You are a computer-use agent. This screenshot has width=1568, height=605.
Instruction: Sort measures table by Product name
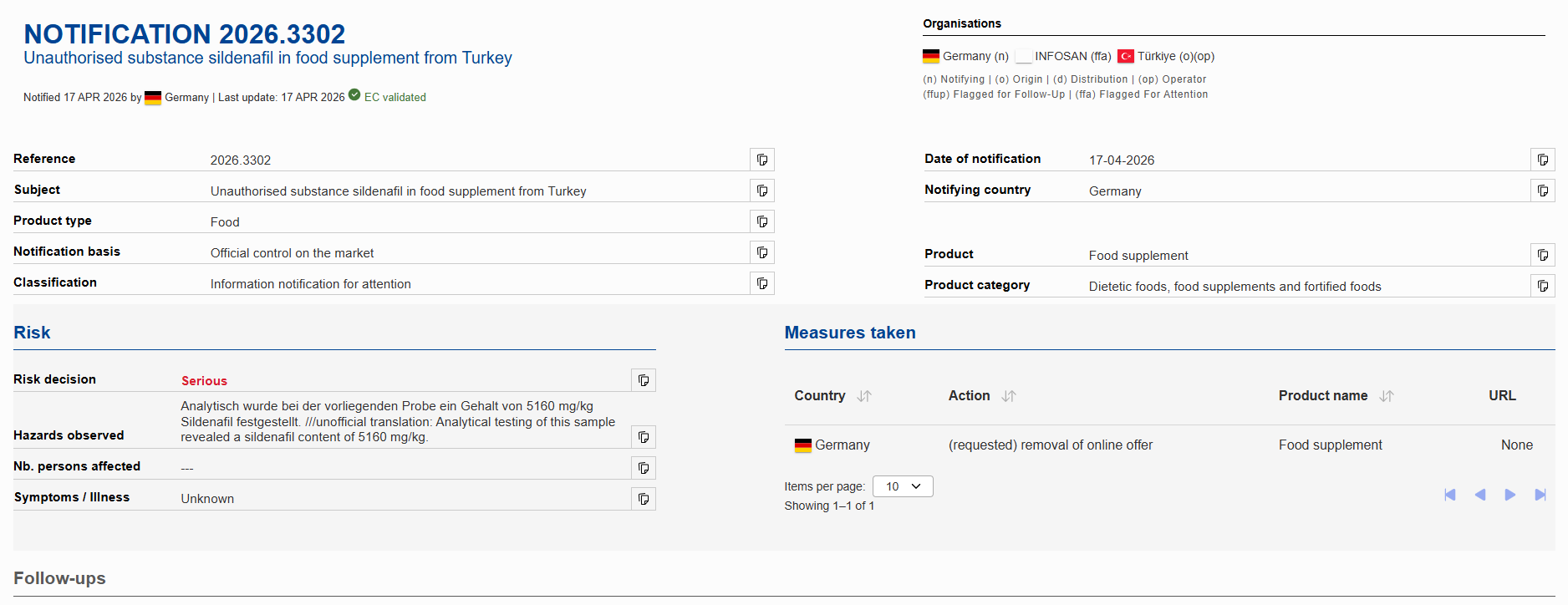1387,396
